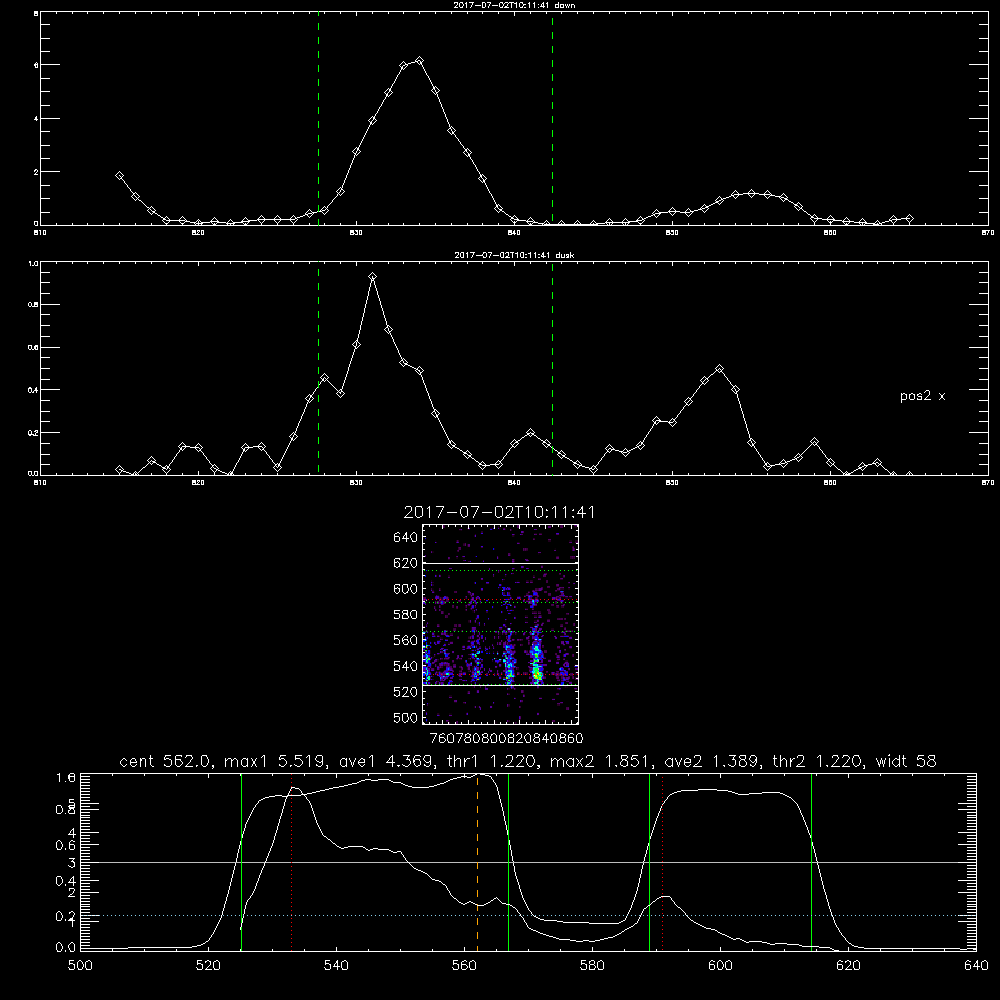Click the '600' y-axis label beside spectral image
Viewport: 1000px width, 1000px height.
pyautogui.click(x=406, y=589)
